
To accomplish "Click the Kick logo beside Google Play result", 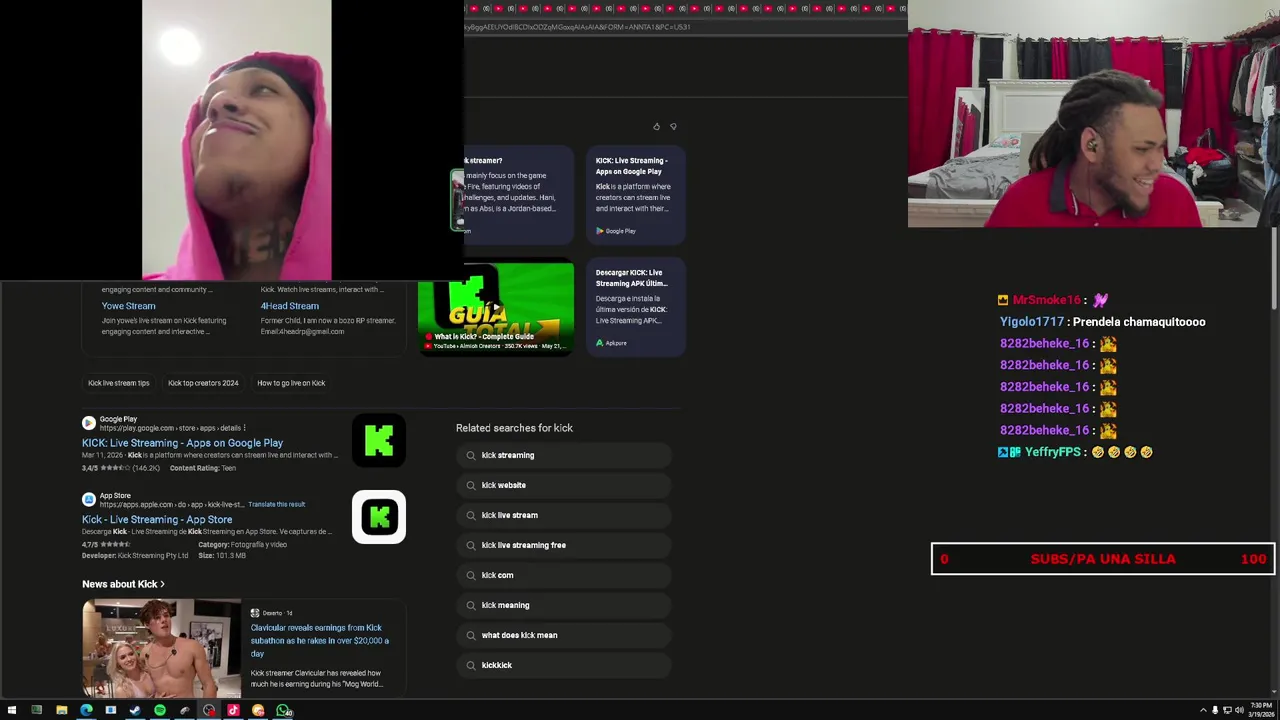I will point(379,440).
